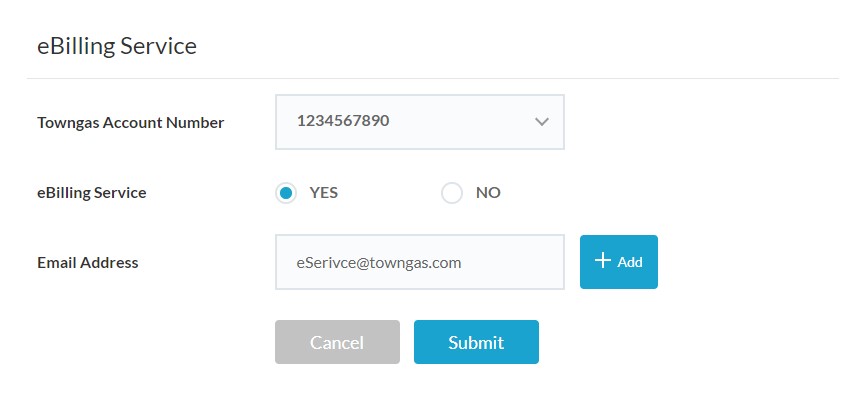Select the YES radio button
Viewport: 867px width, 410px height.
286,193
